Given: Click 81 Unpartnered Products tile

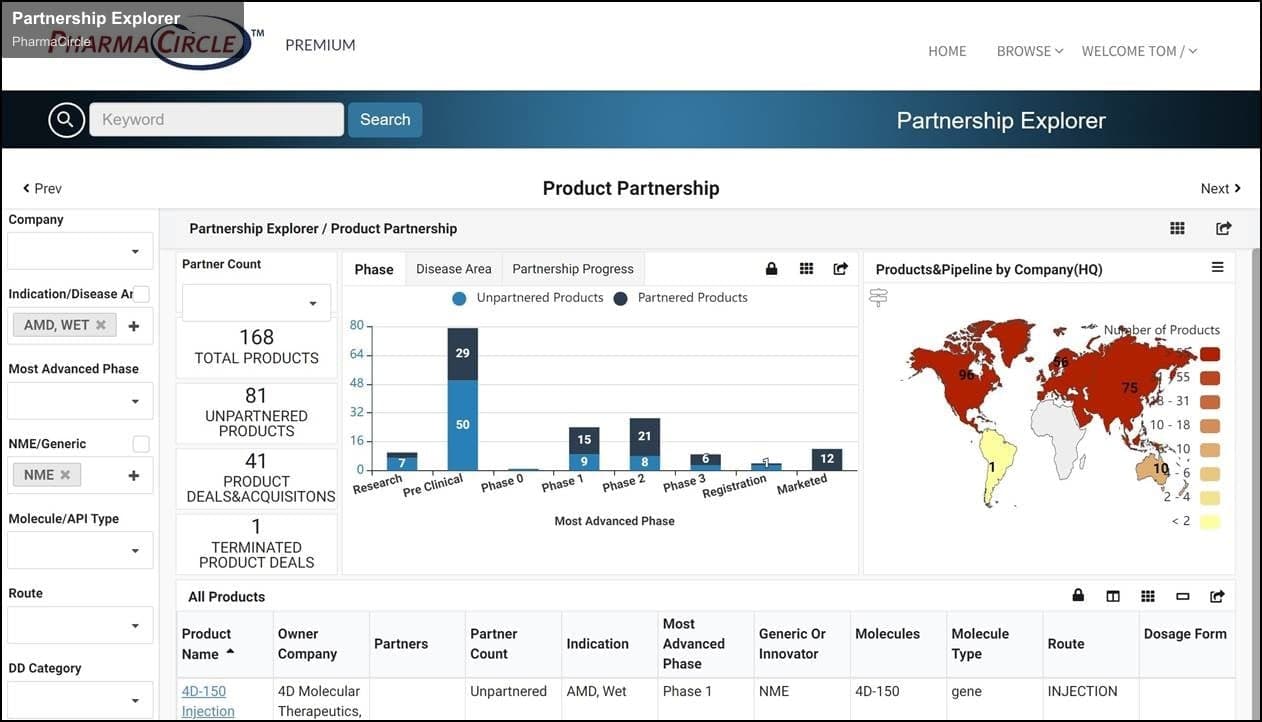Looking at the screenshot, I should pos(256,411).
